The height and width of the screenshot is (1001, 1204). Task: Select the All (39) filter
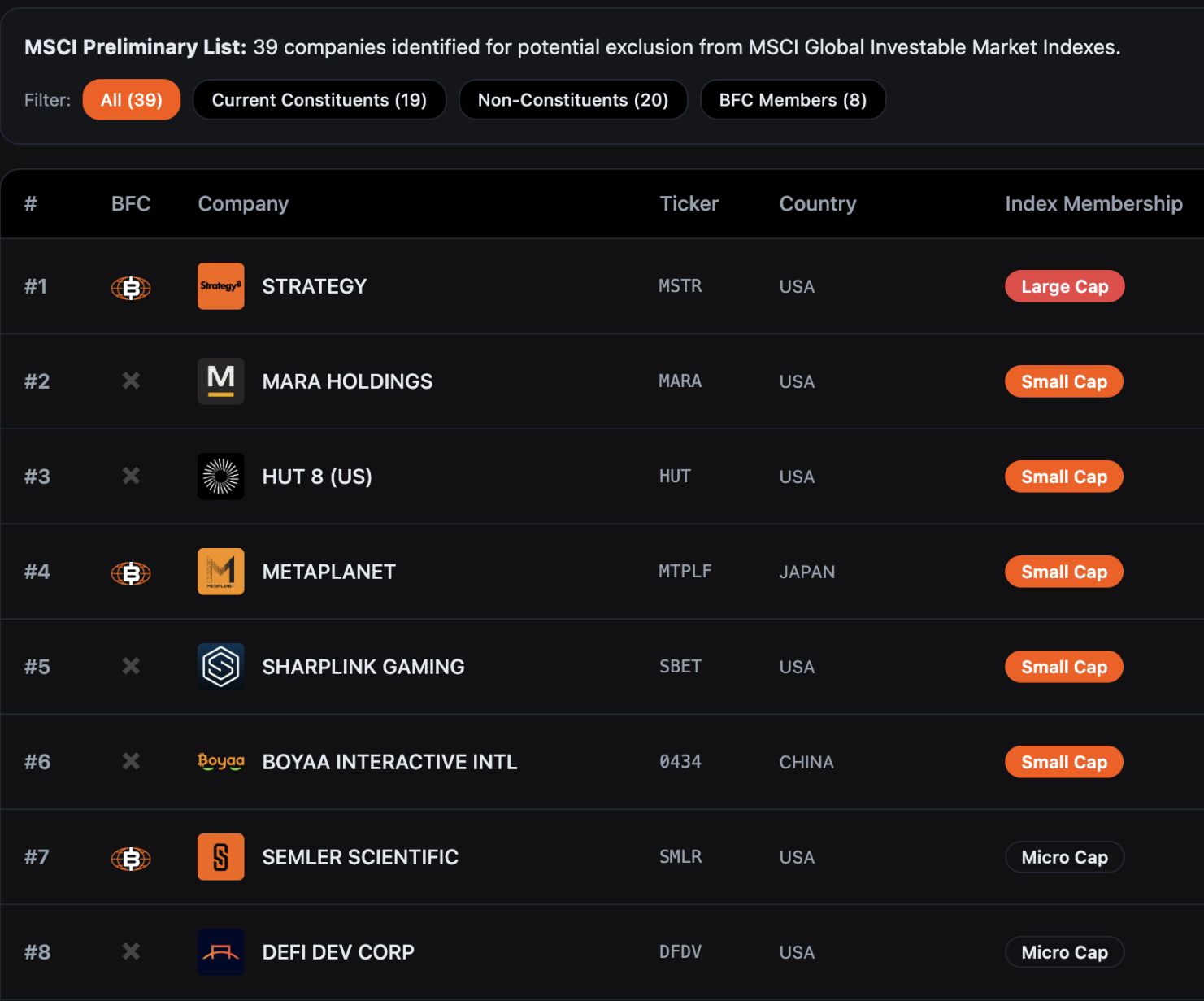(132, 99)
